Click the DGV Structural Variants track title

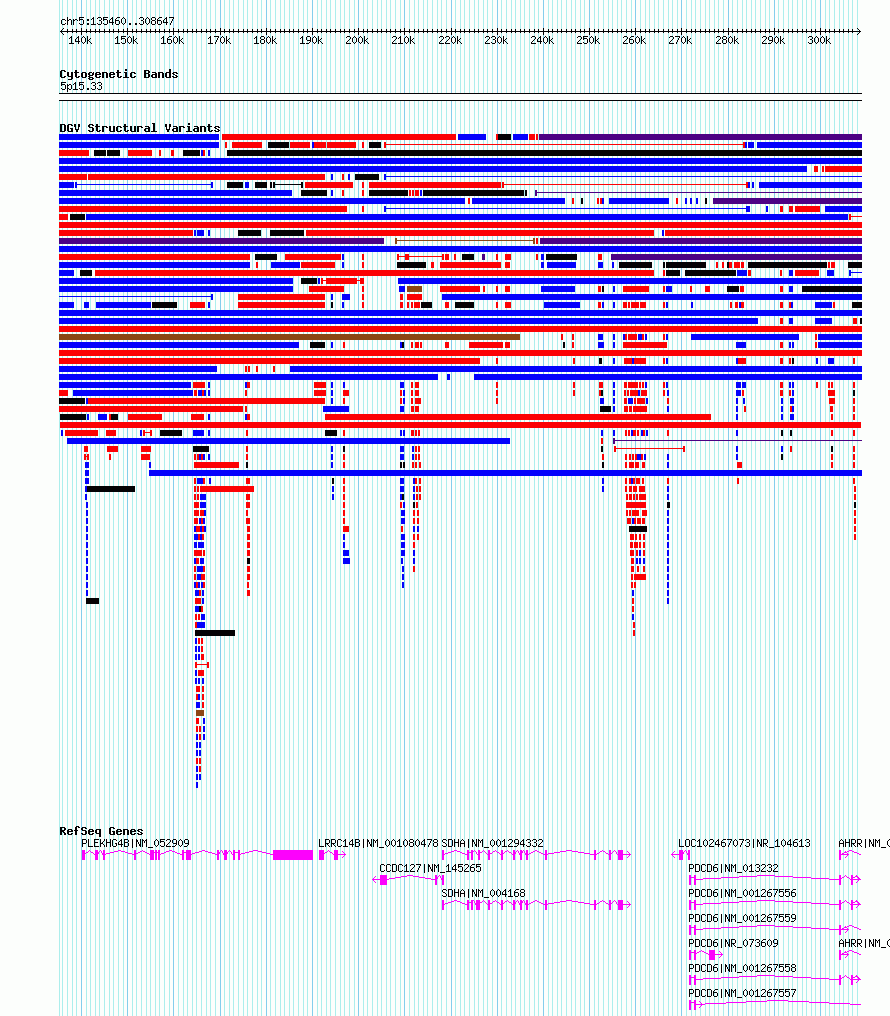click(x=140, y=128)
